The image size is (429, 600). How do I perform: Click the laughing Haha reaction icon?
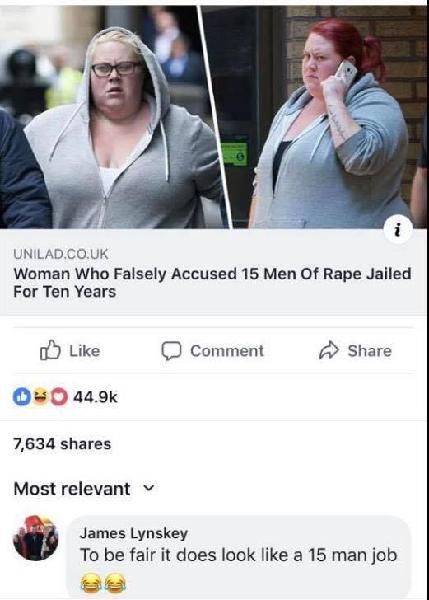pos(41,397)
